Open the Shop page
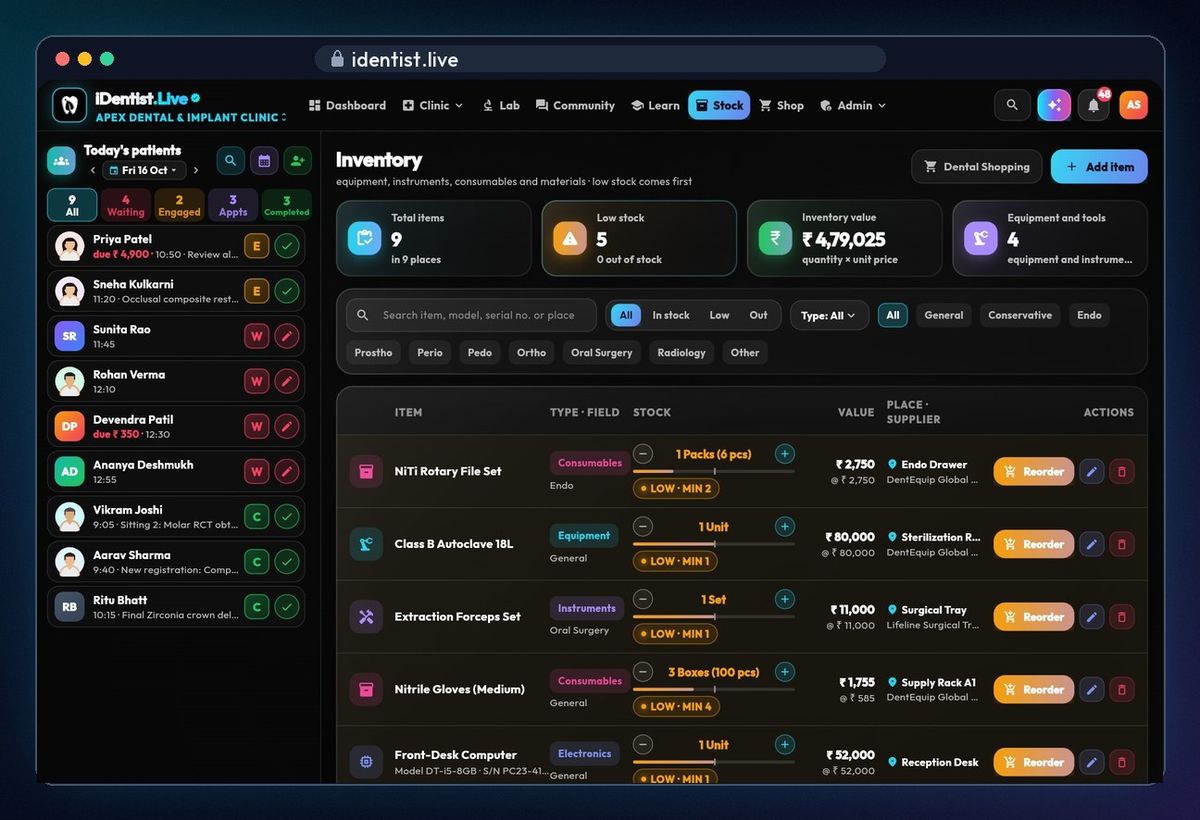1200x820 pixels. pyautogui.click(x=781, y=105)
